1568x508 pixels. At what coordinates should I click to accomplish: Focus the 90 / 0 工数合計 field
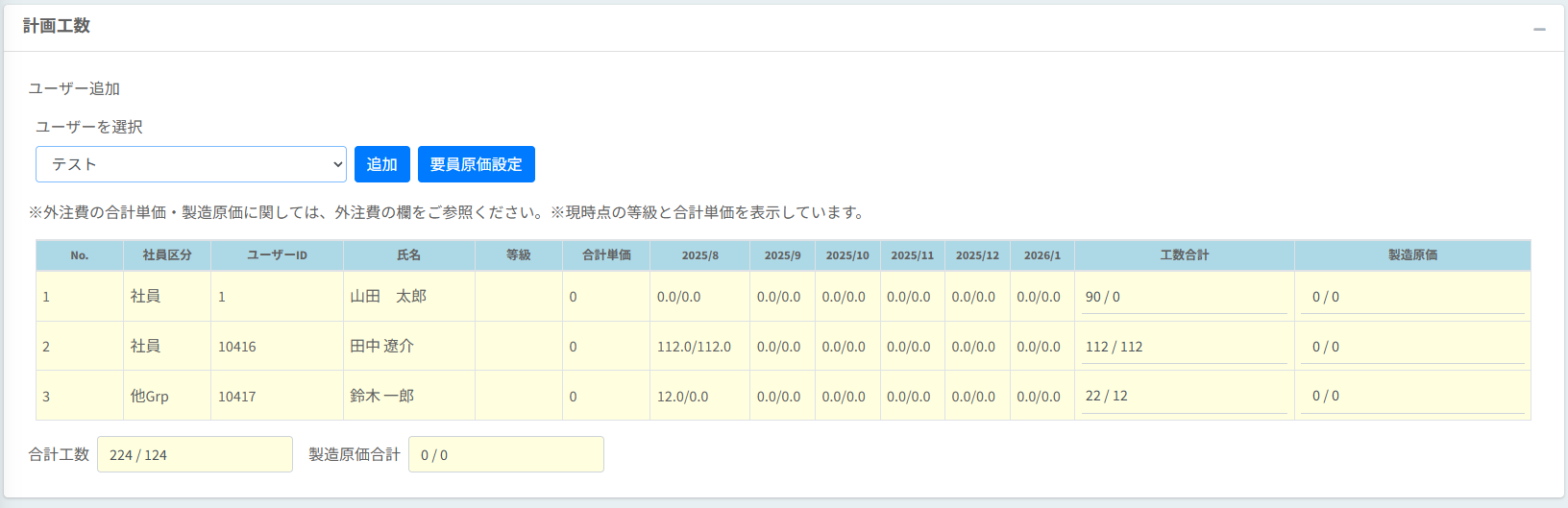1184,298
